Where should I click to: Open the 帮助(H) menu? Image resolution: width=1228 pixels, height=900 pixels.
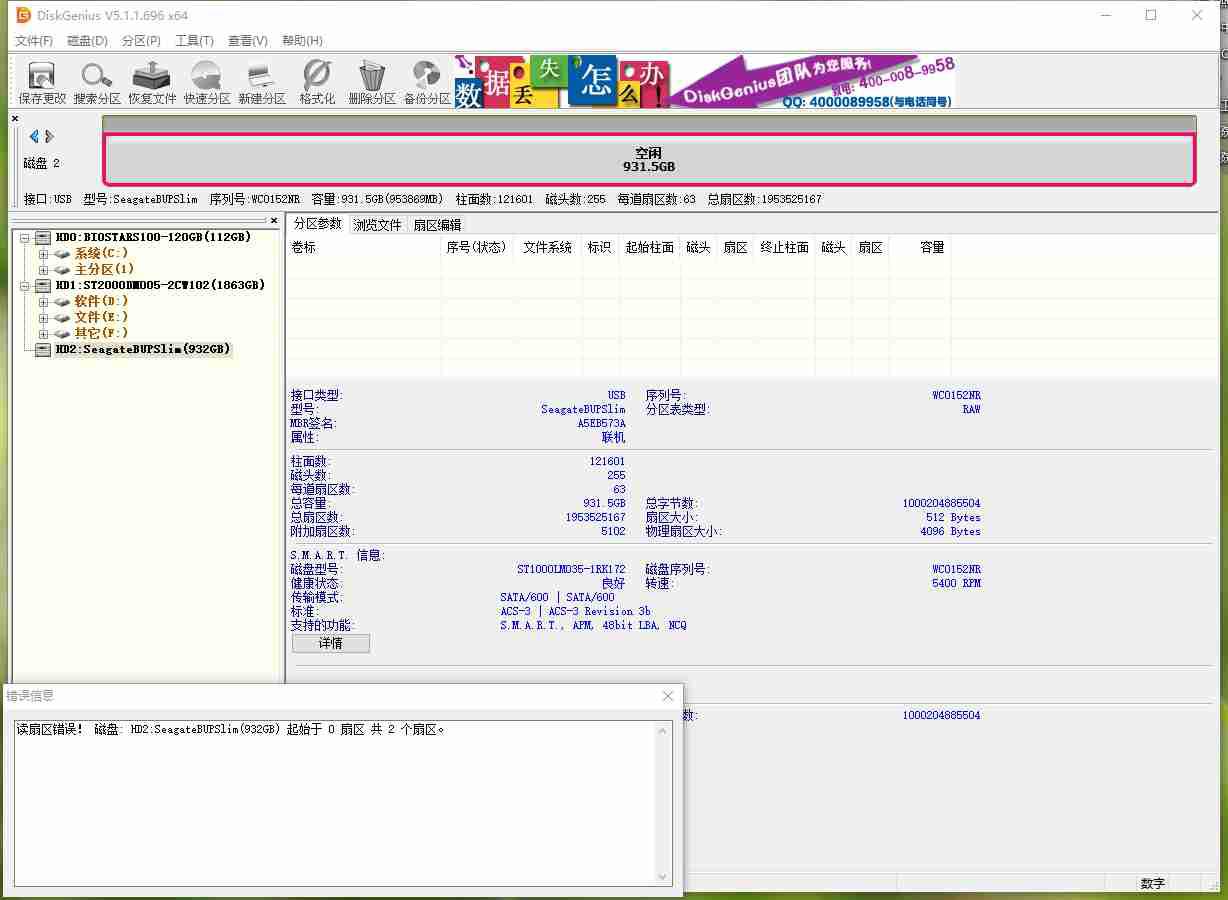[302, 41]
